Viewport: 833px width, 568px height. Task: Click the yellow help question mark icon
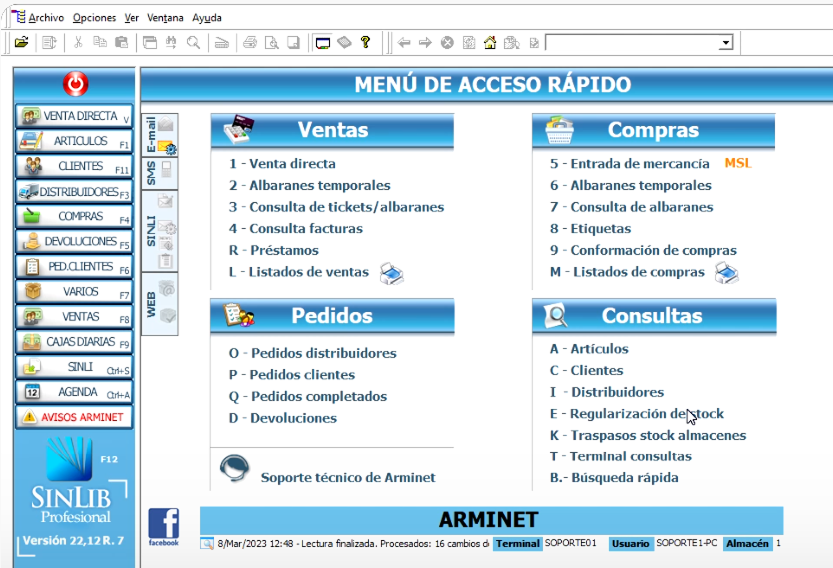pos(366,43)
